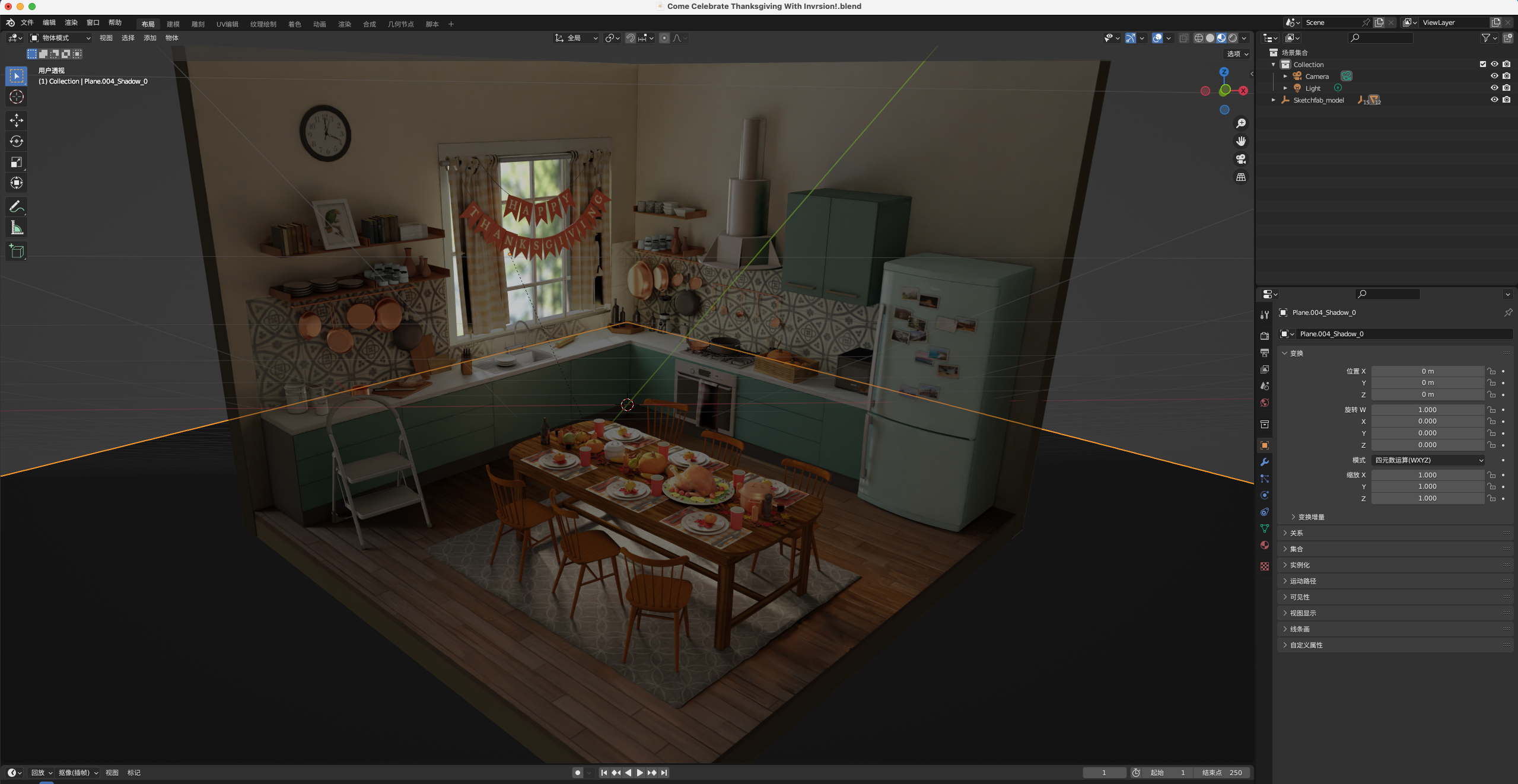Click the play animation button

(x=639, y=773)
